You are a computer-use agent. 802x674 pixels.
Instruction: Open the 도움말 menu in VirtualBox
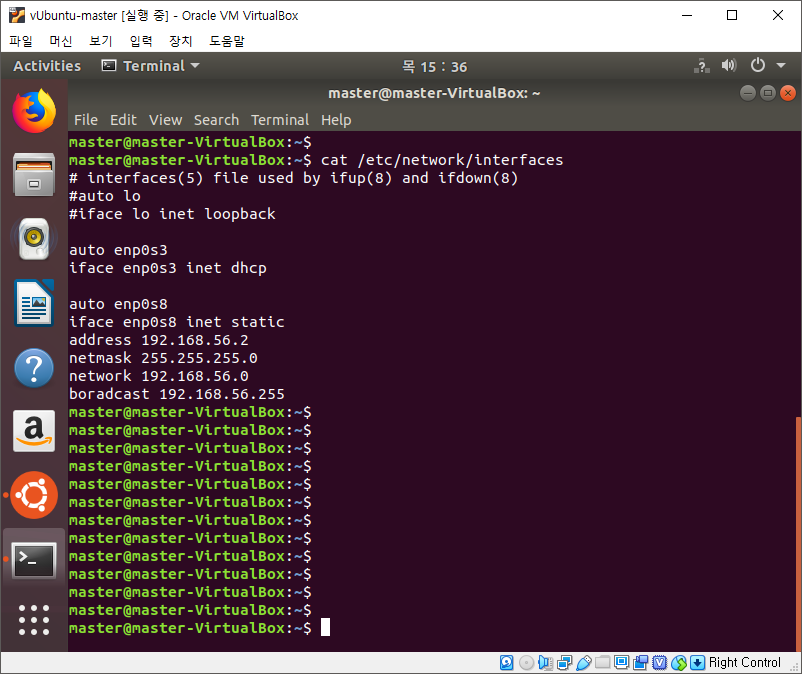coord(227,41)
